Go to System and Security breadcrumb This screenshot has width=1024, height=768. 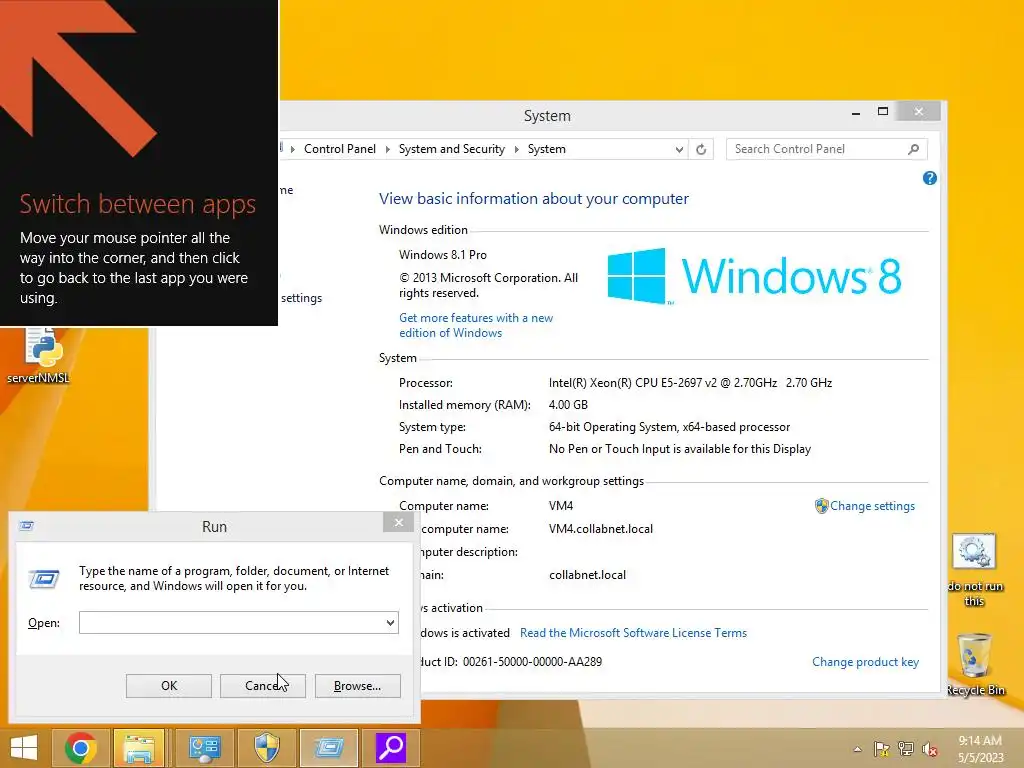point(452,149)
